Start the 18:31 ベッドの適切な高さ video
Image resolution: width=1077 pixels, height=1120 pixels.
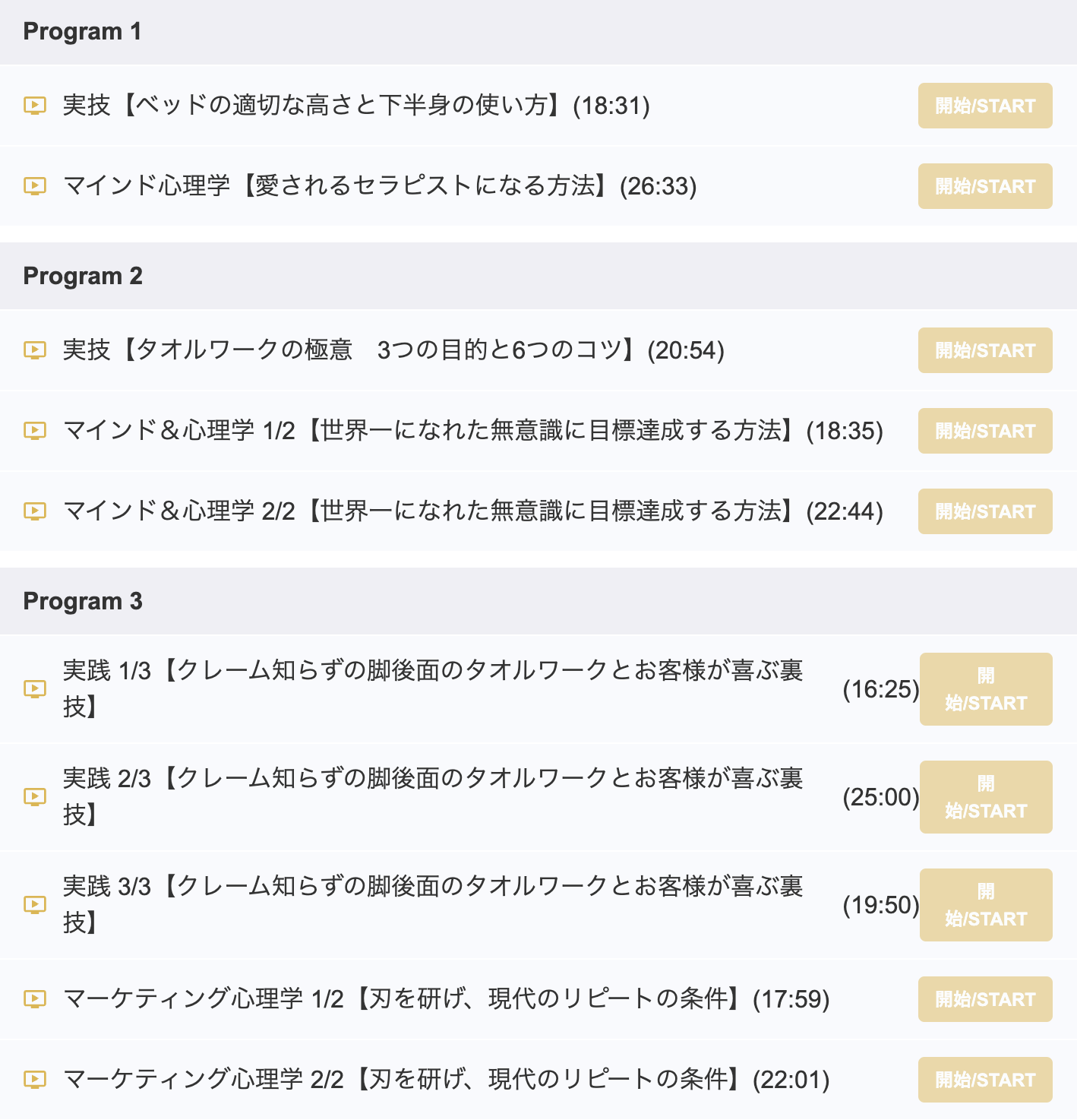coord(985,106)
